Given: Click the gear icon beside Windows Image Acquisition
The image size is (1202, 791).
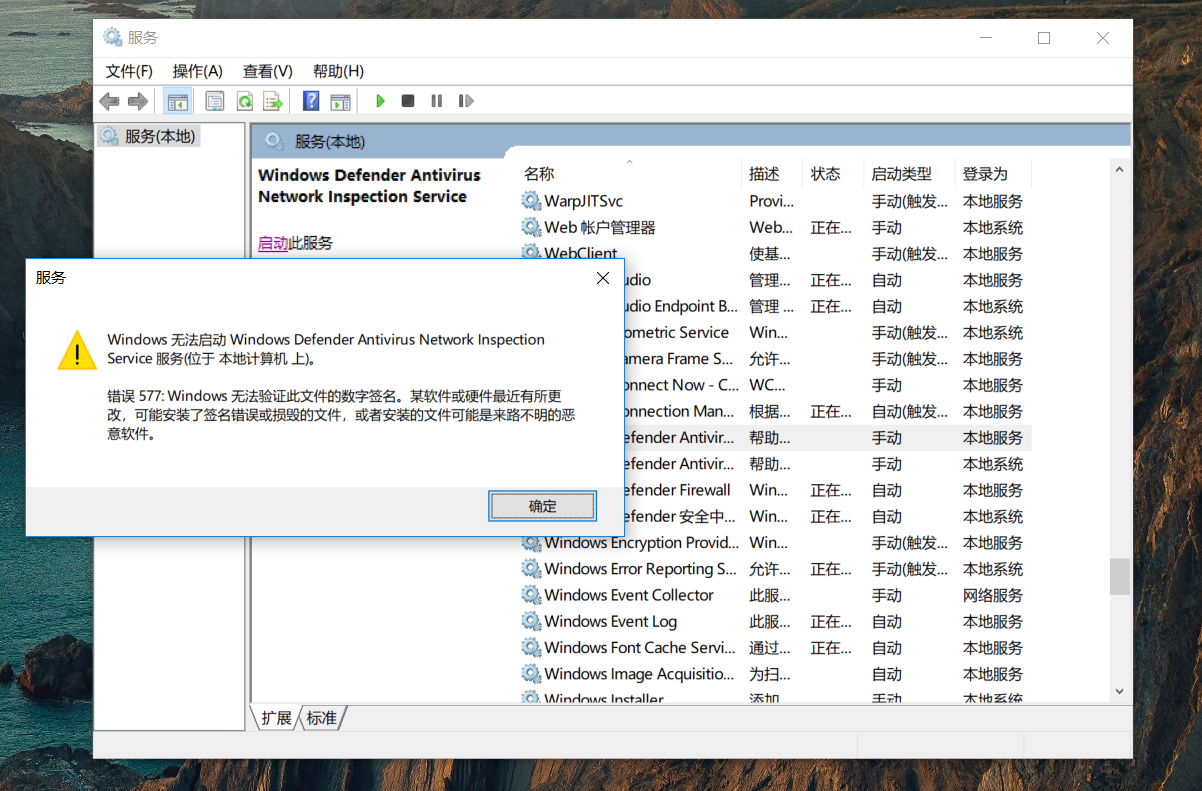Looking at the screenshot, I should click(x=531, y=674).
